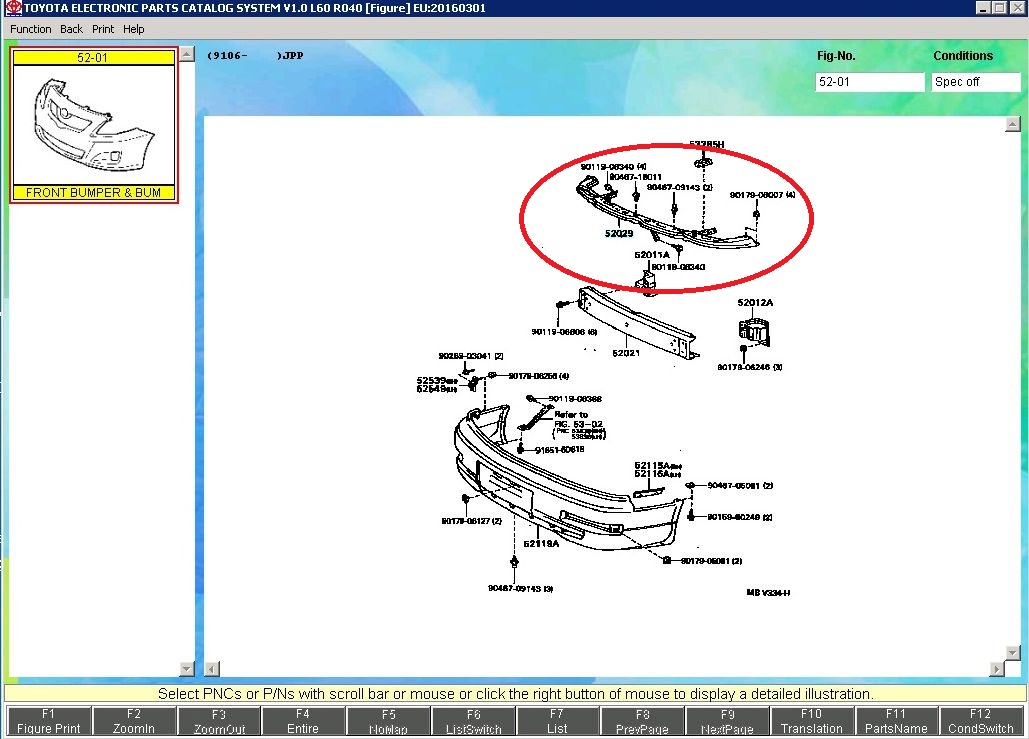This screenshot has height=739, width=1029.
Task: Click the F10 Translation button
Action: pyautogui.click(x=812, y=721)
